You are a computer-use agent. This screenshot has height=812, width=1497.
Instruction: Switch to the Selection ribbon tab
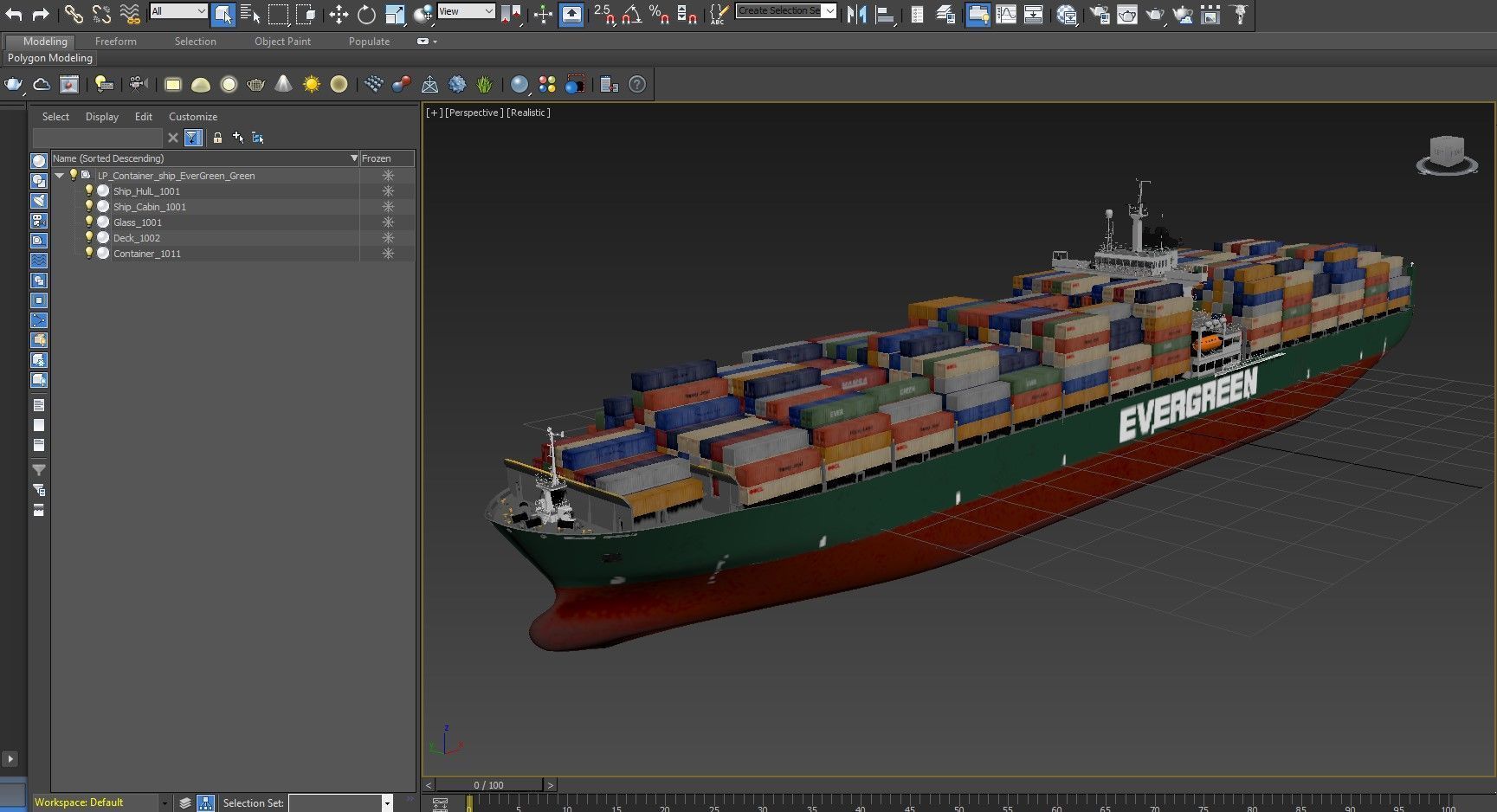pyautogui.click(x=196, y=42)
